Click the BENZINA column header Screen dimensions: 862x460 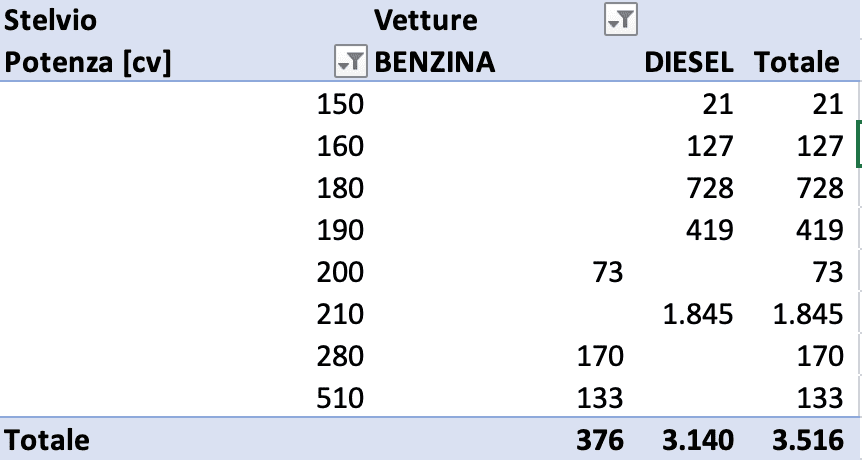point(435,62)
